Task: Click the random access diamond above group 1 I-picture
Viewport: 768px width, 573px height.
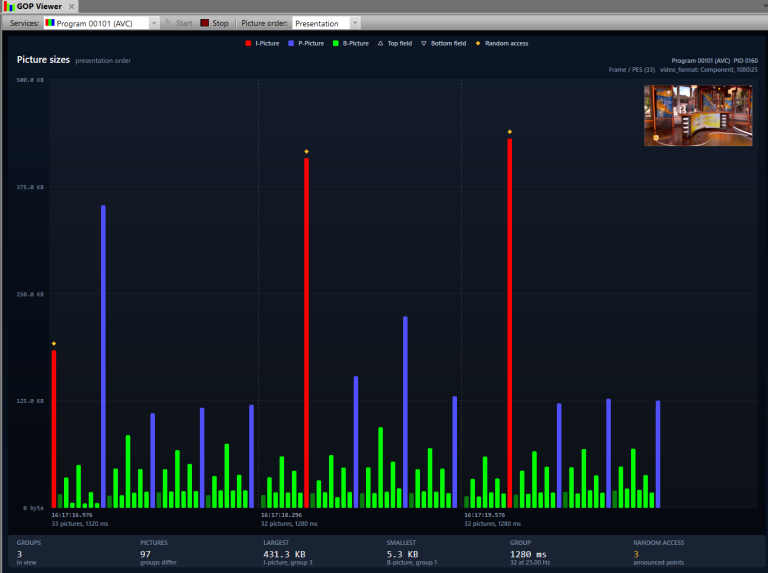Action: [x=54, y=344]
